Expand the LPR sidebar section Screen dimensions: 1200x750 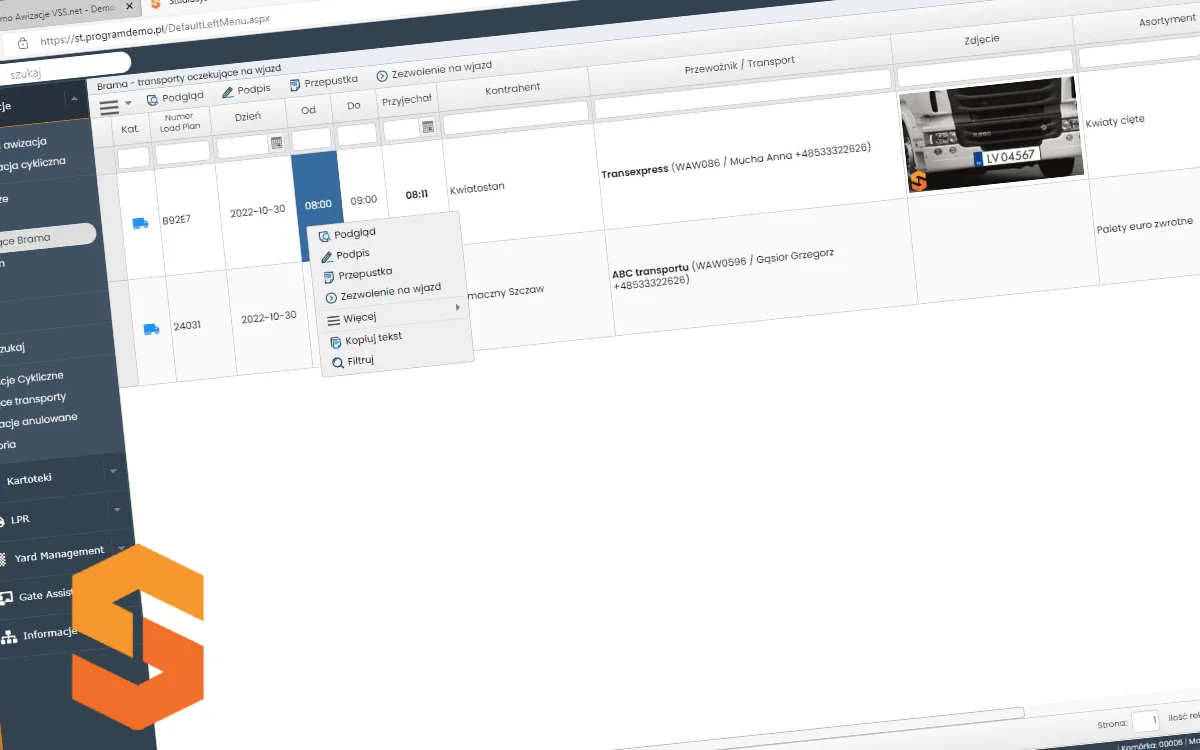coord(117,510)
